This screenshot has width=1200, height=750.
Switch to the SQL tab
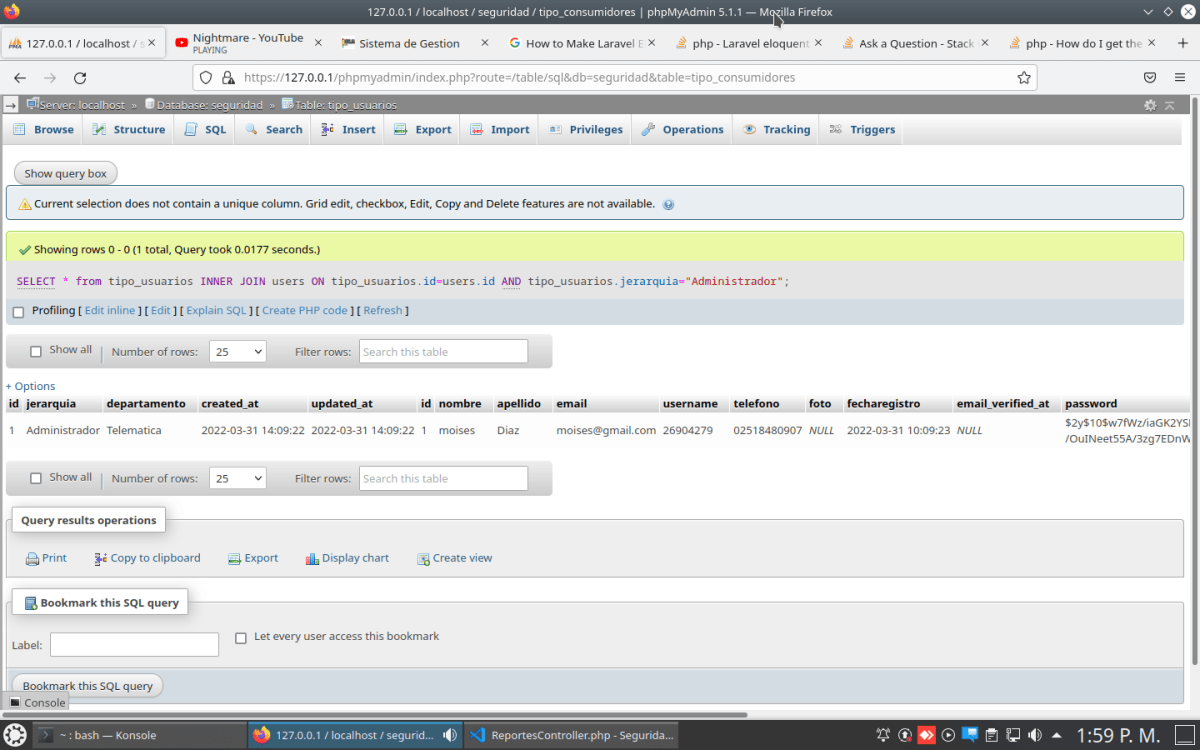(205, 129)
